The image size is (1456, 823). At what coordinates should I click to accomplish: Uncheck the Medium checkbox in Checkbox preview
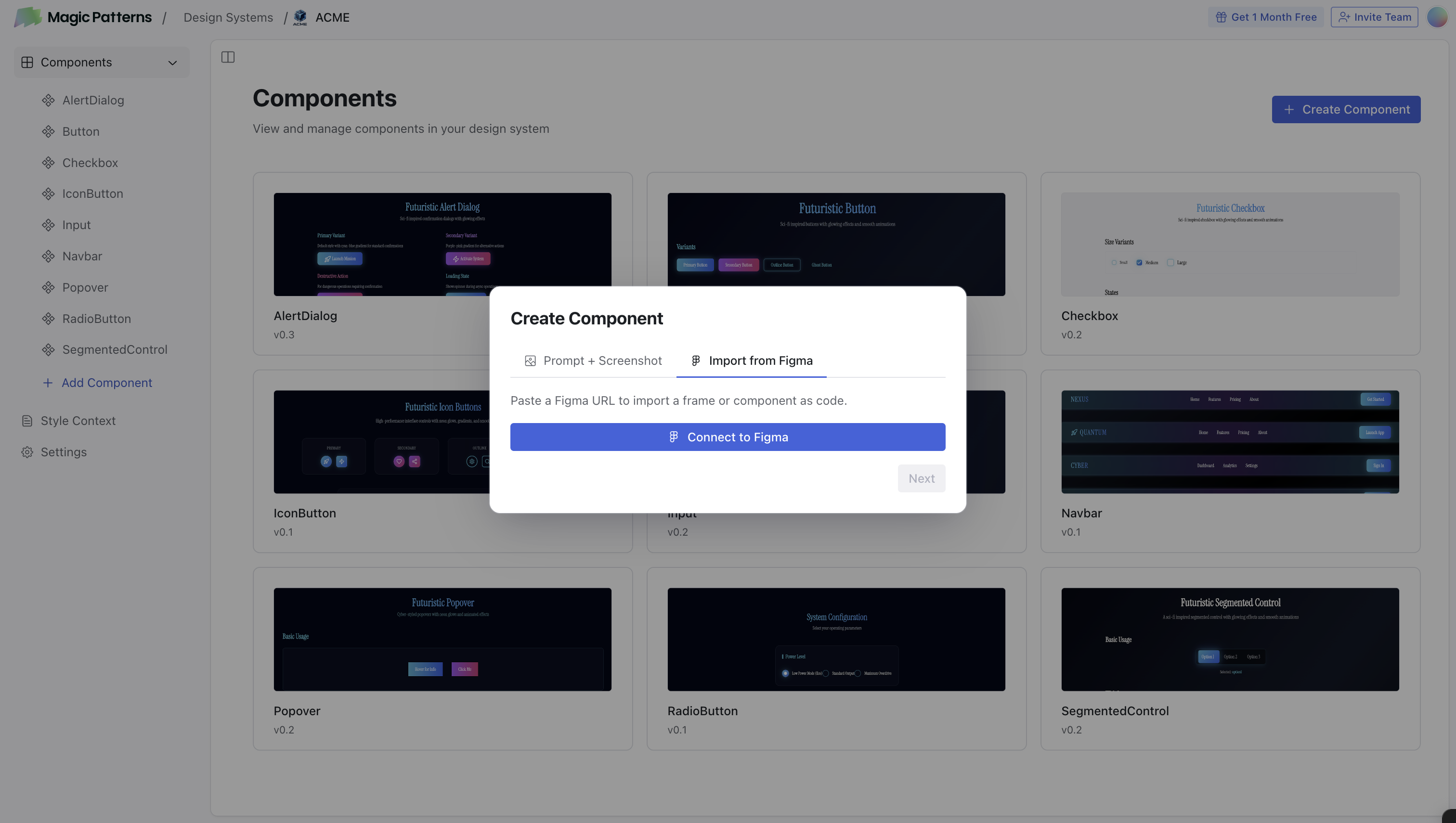(1140, 262)
